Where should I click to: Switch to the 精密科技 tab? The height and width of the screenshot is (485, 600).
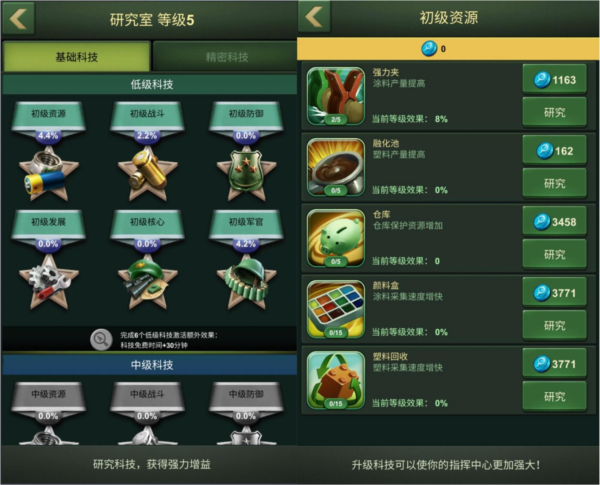pos(226,57)
